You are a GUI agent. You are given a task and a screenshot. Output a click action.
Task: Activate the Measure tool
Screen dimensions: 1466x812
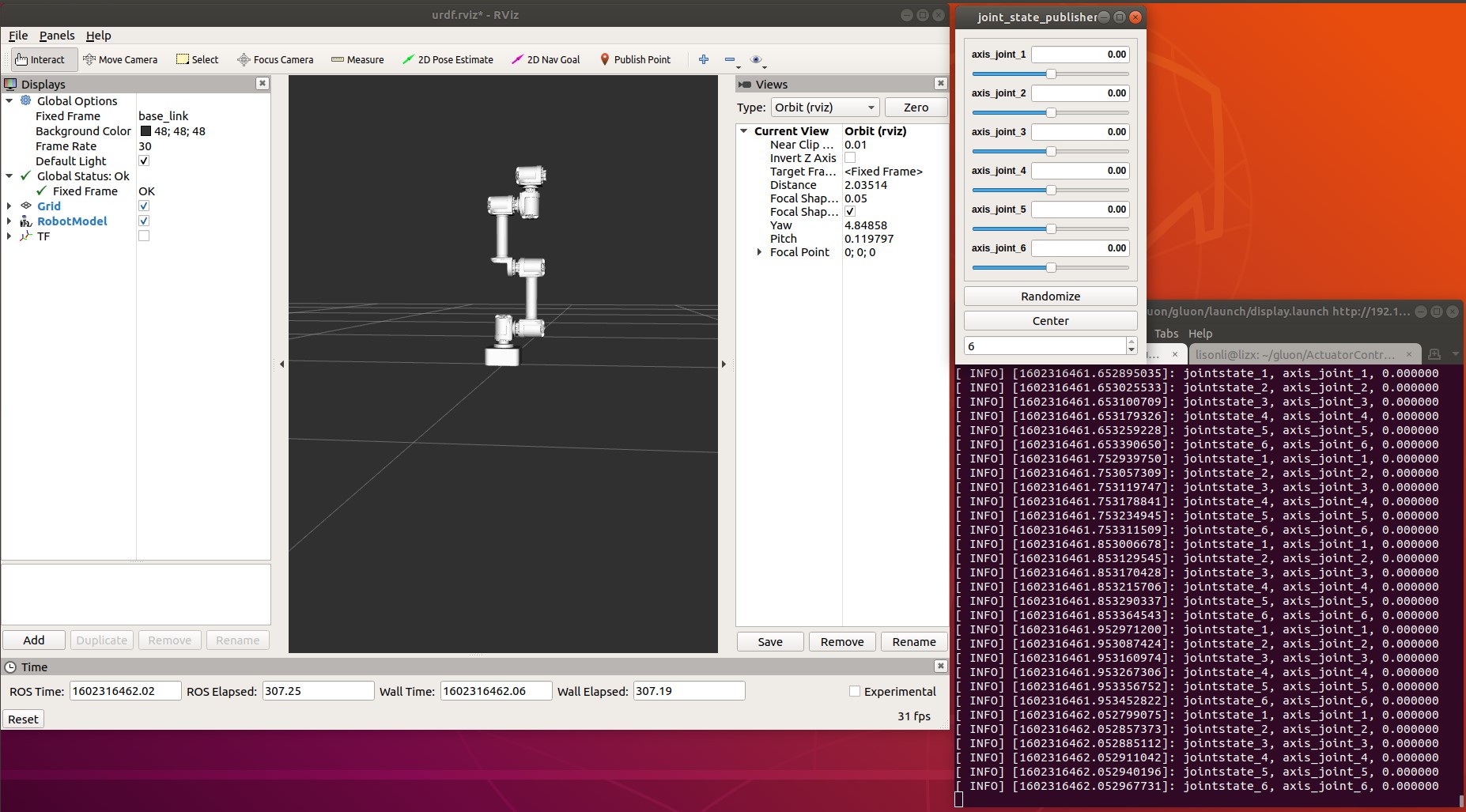point(357,59)
